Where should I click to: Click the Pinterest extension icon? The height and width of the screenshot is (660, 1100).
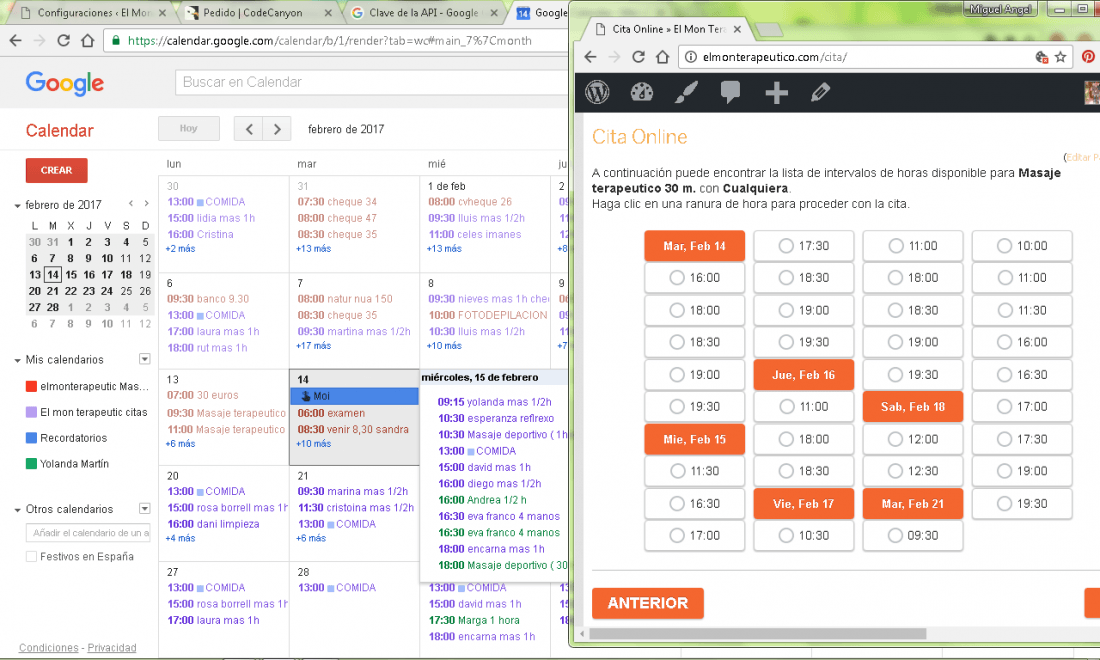pyautogui.click(x=1088, y=57)
